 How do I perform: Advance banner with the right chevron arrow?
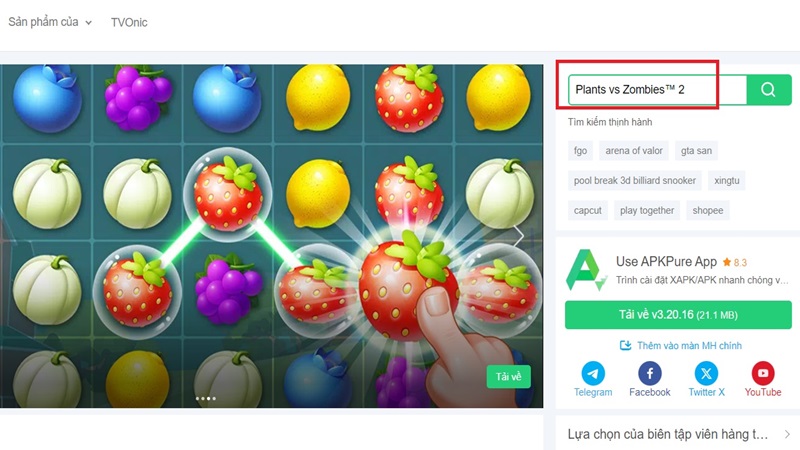click(x=518, y=236)
